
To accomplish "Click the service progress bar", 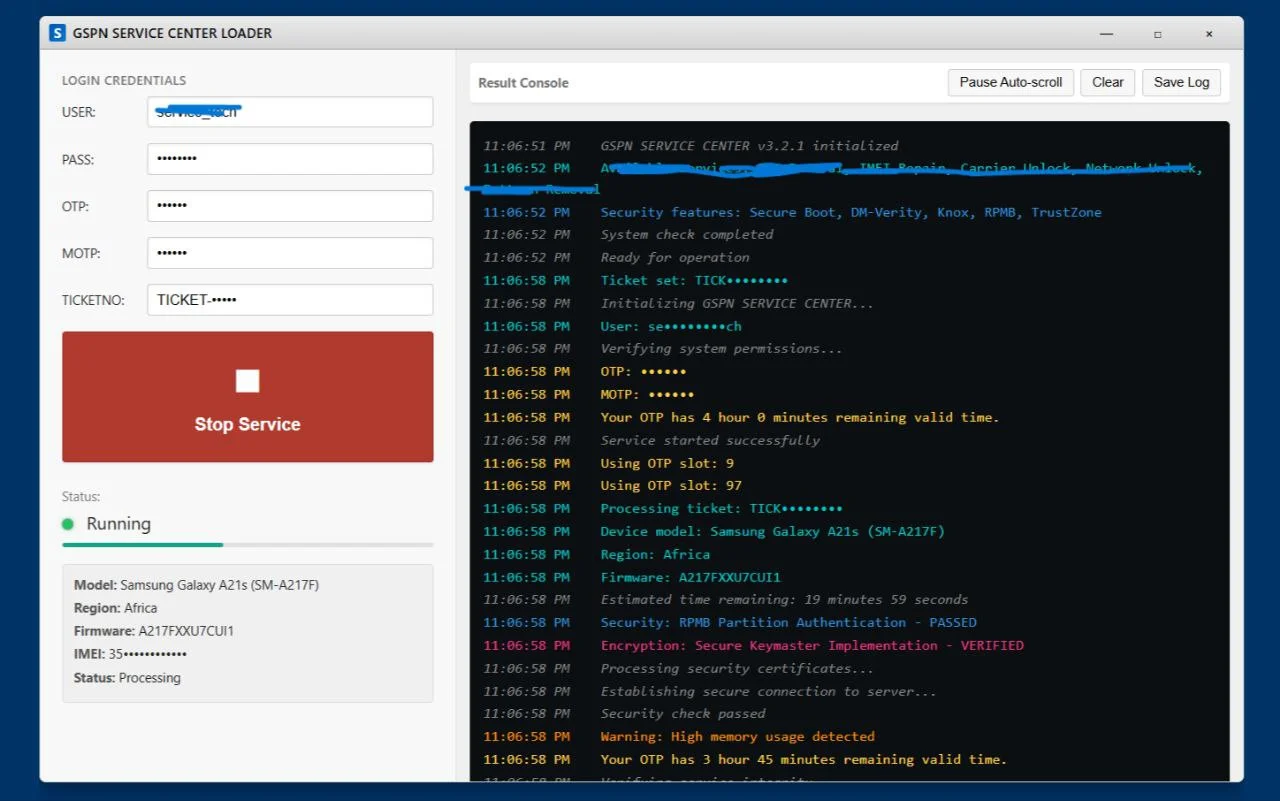I will [247, 545].
